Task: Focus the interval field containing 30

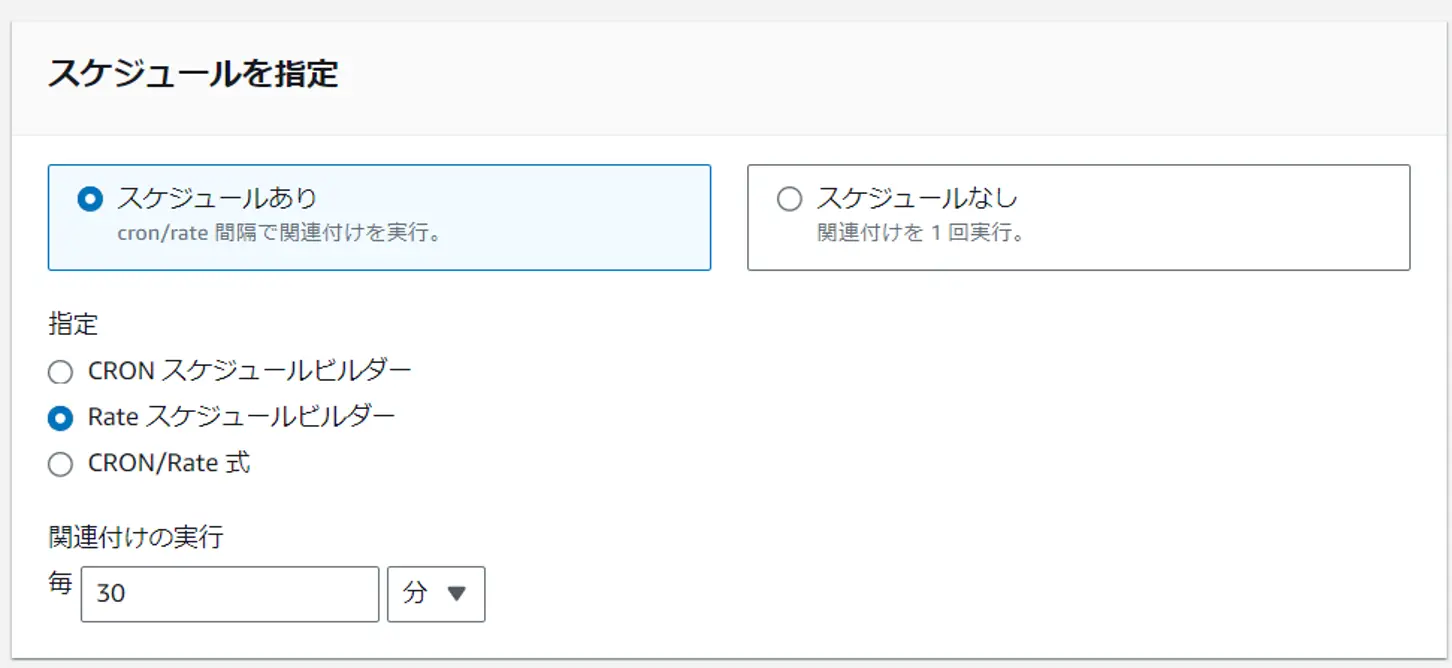Action: 230,594
